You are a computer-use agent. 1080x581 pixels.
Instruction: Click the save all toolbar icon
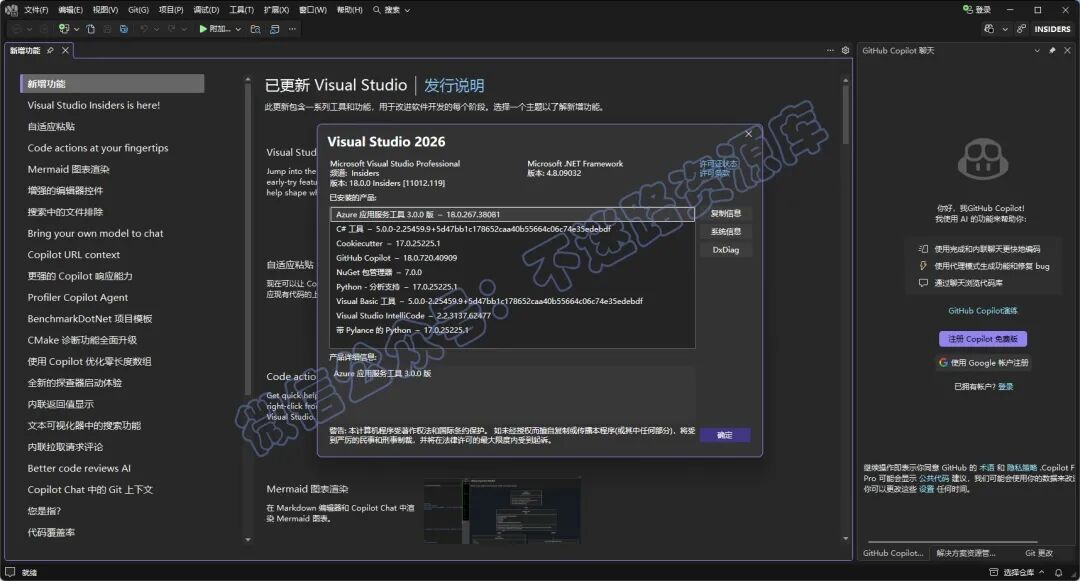pos(123,29)
